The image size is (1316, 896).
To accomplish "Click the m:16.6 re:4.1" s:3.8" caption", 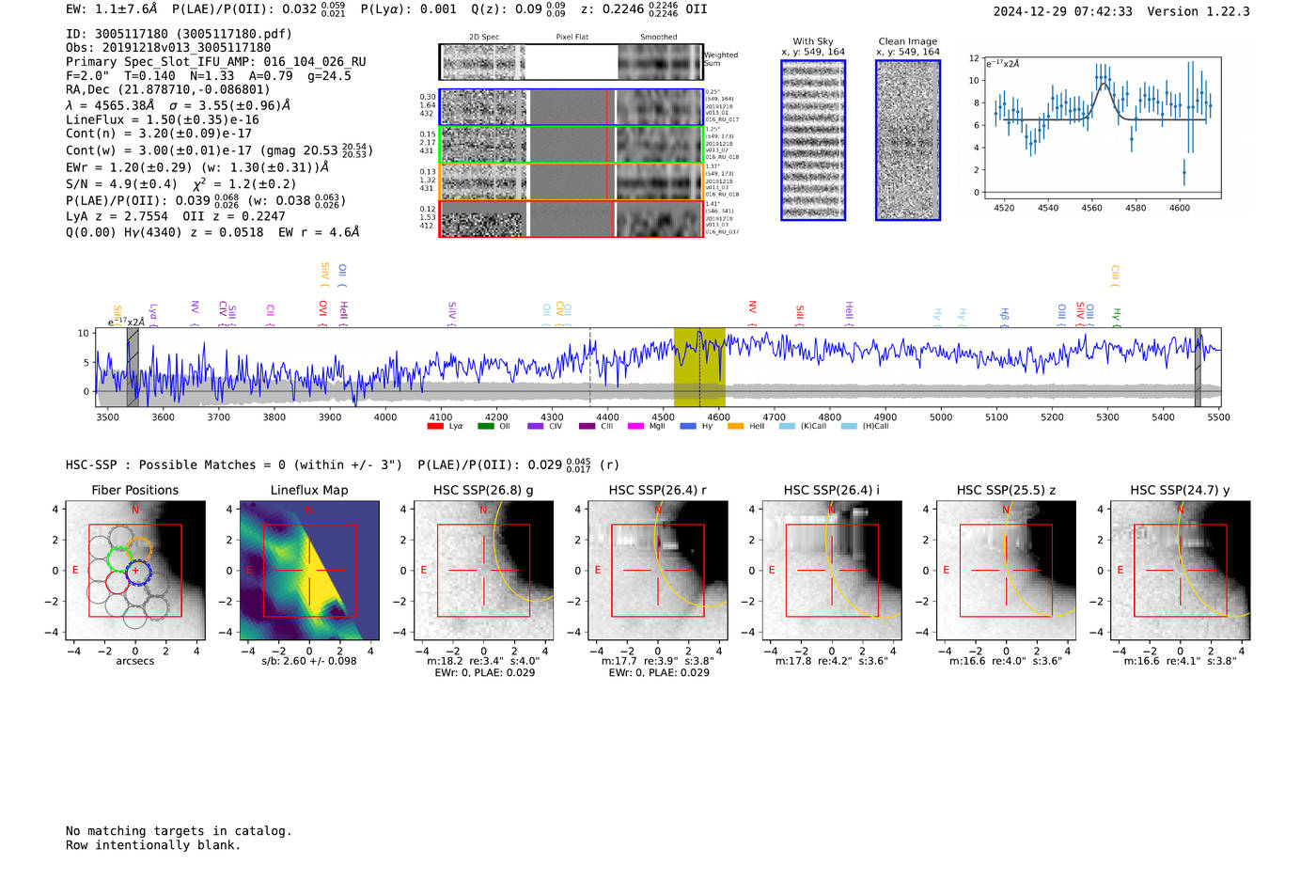I will point(1181,661).
